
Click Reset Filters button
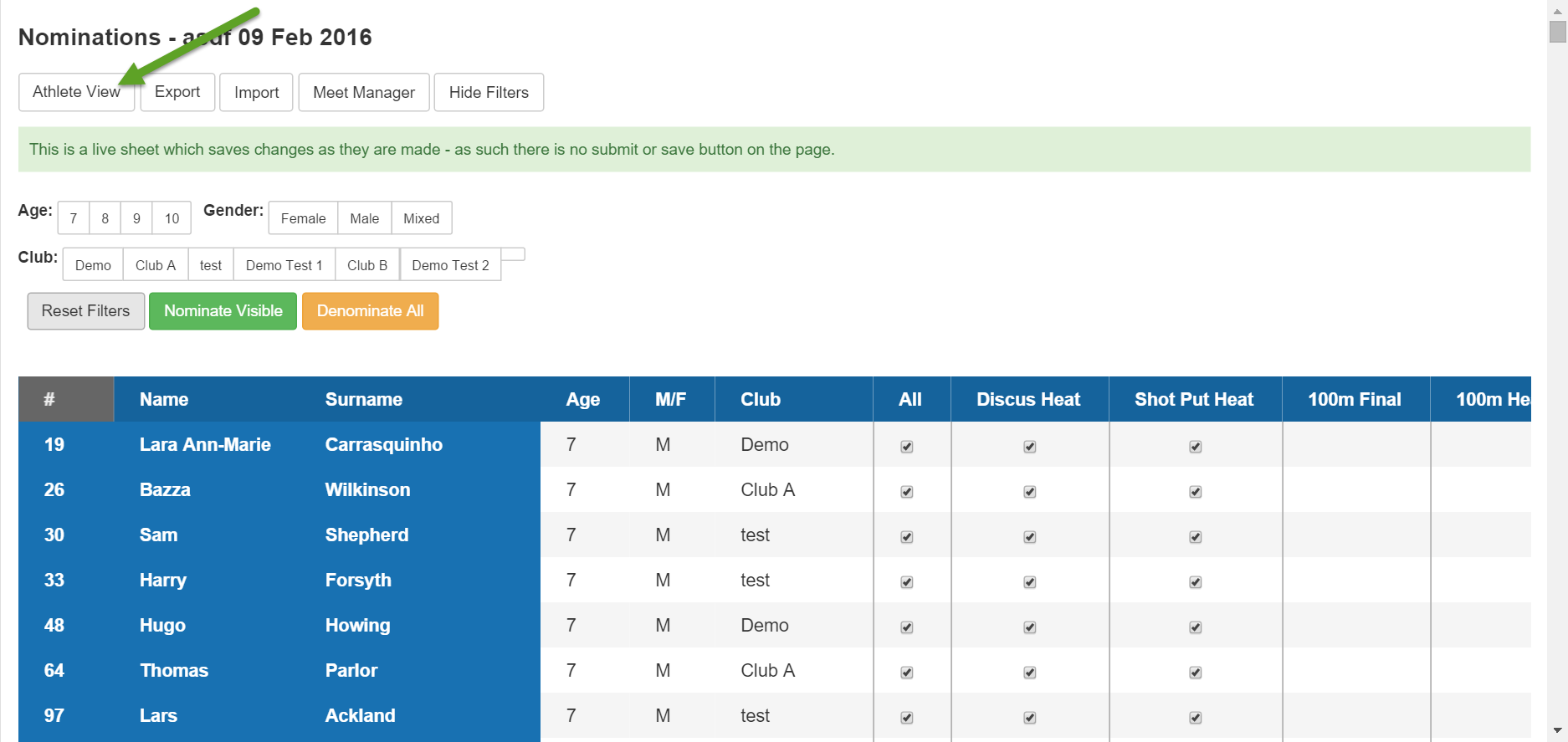tap(86, 311)
